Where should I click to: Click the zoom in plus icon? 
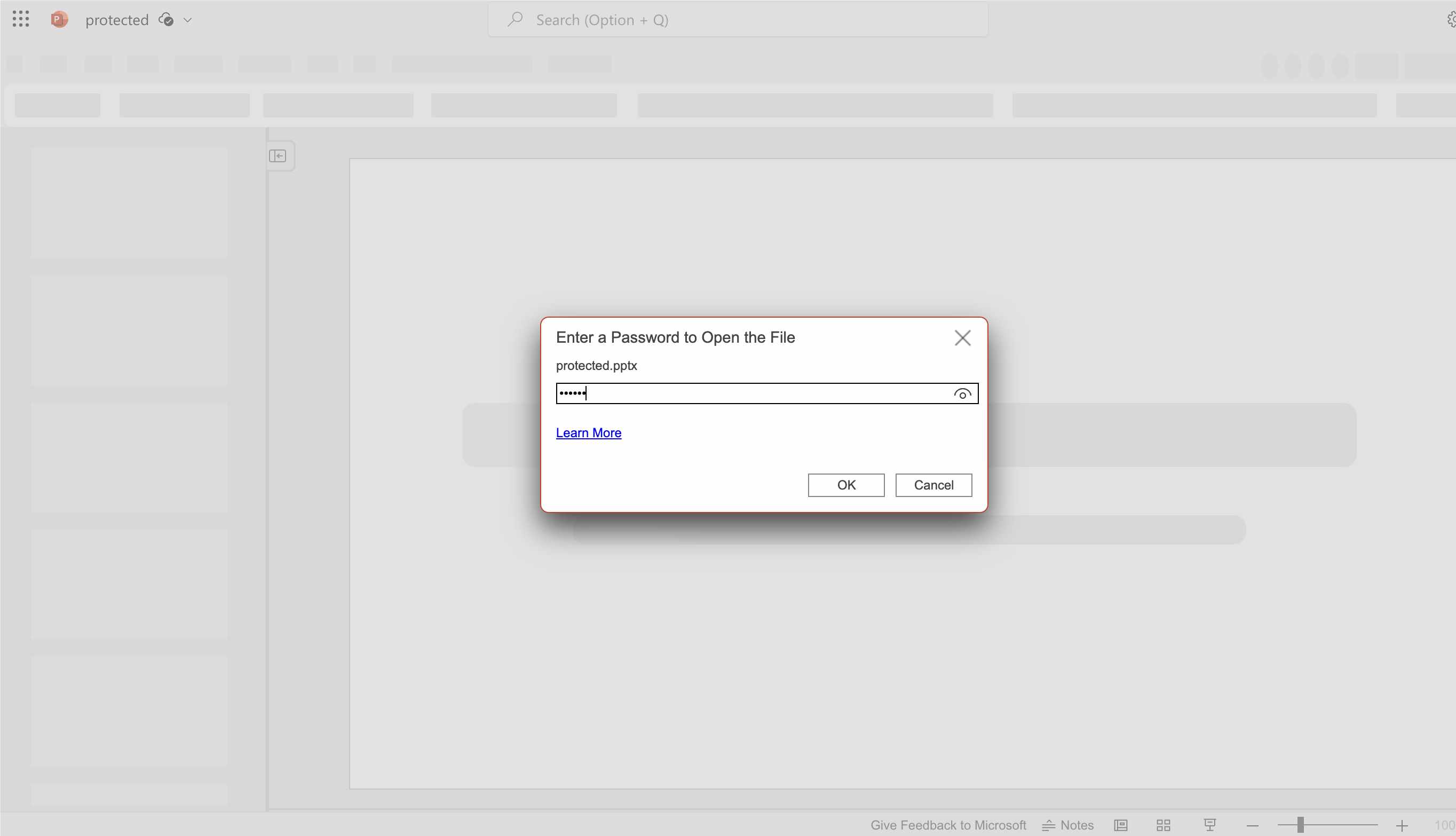pyautogui.click(x=1402, y=825)
